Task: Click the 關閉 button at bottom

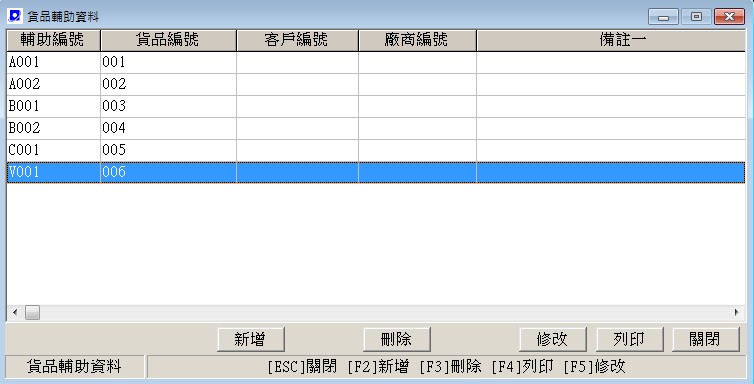Action: [x=705, y=339]
